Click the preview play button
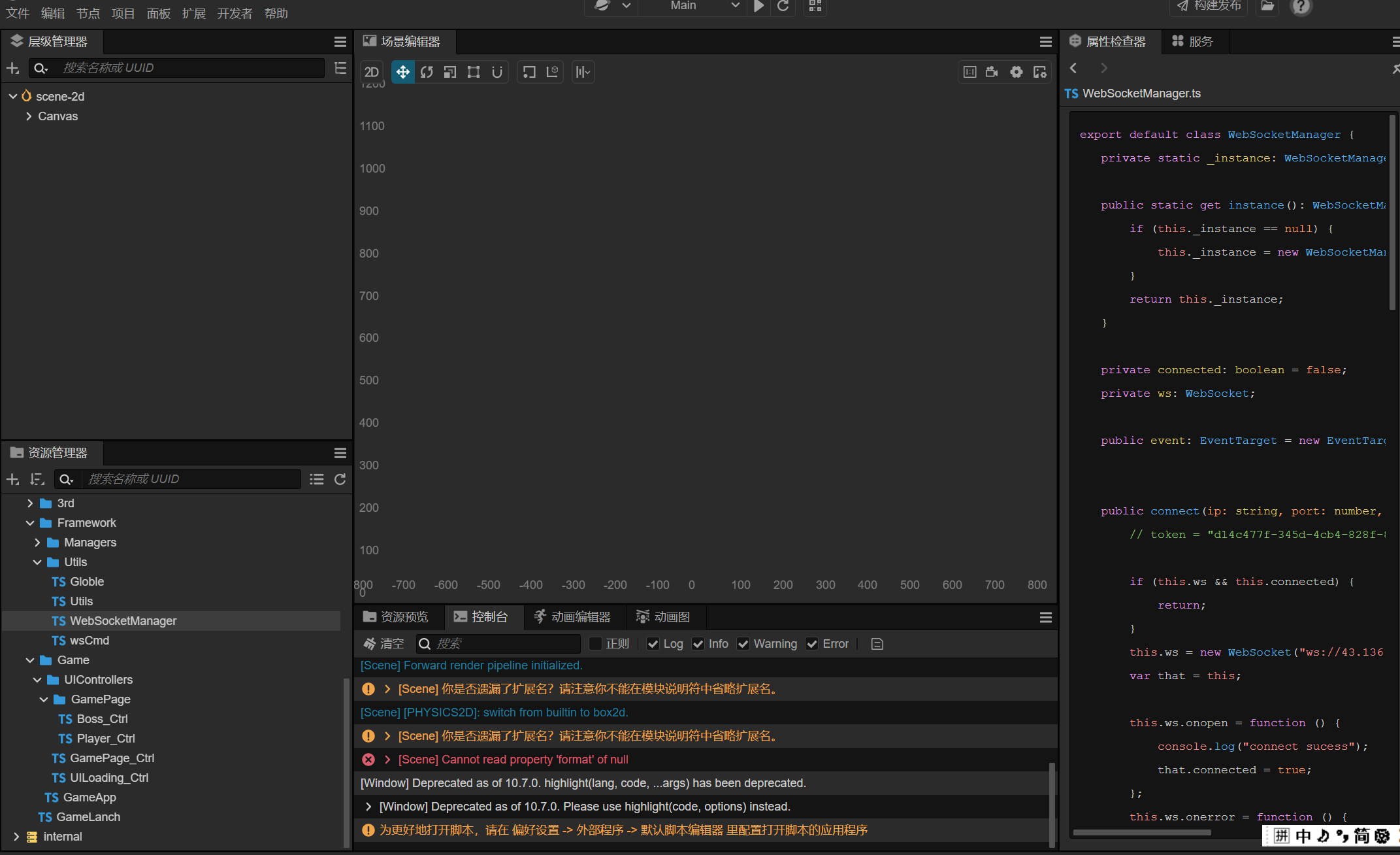Image resolution: width=1400 pixels, height=855 pixels. point(758,7)
